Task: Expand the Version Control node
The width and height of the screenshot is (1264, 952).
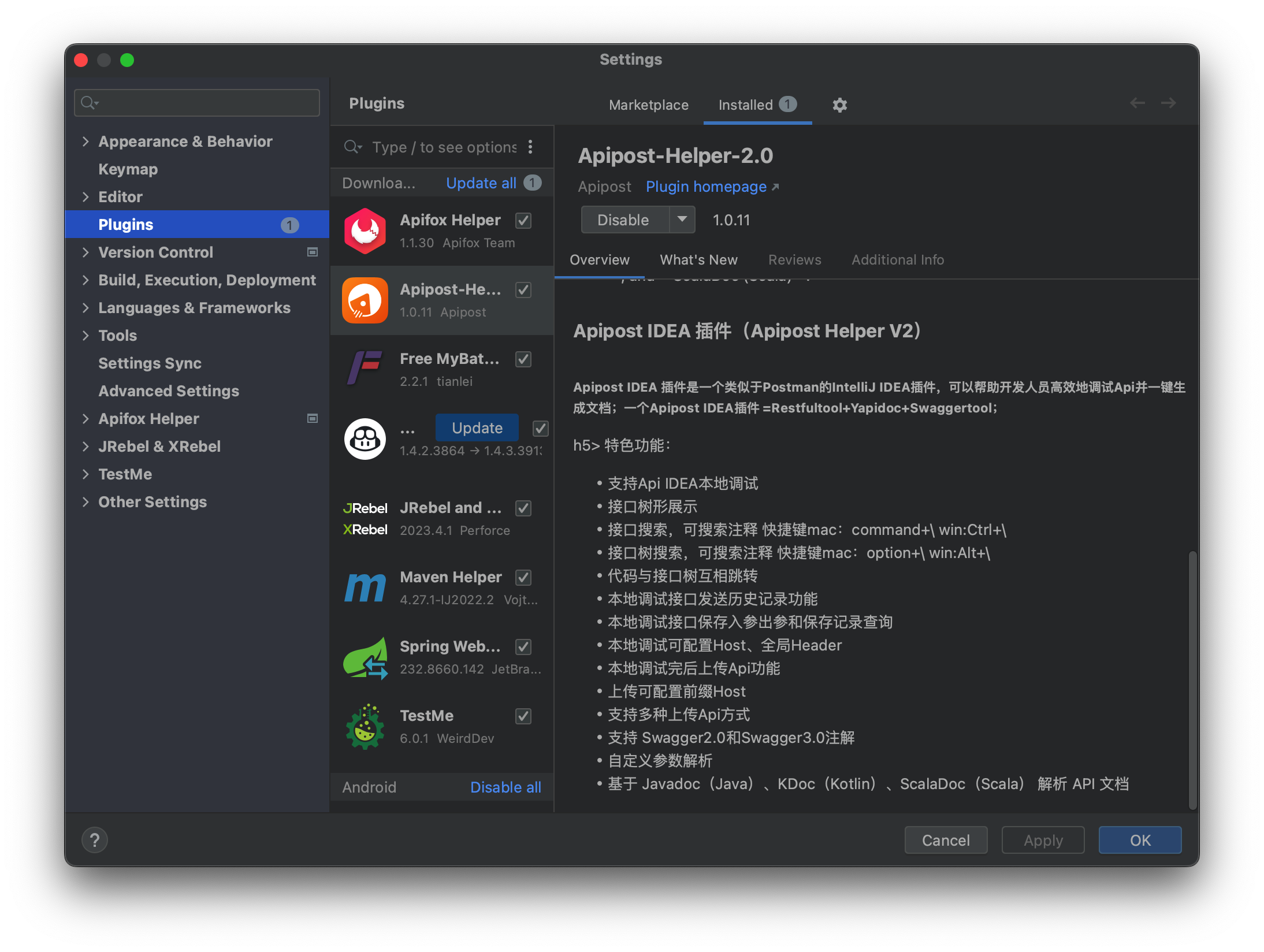Action: pos(85,252)
